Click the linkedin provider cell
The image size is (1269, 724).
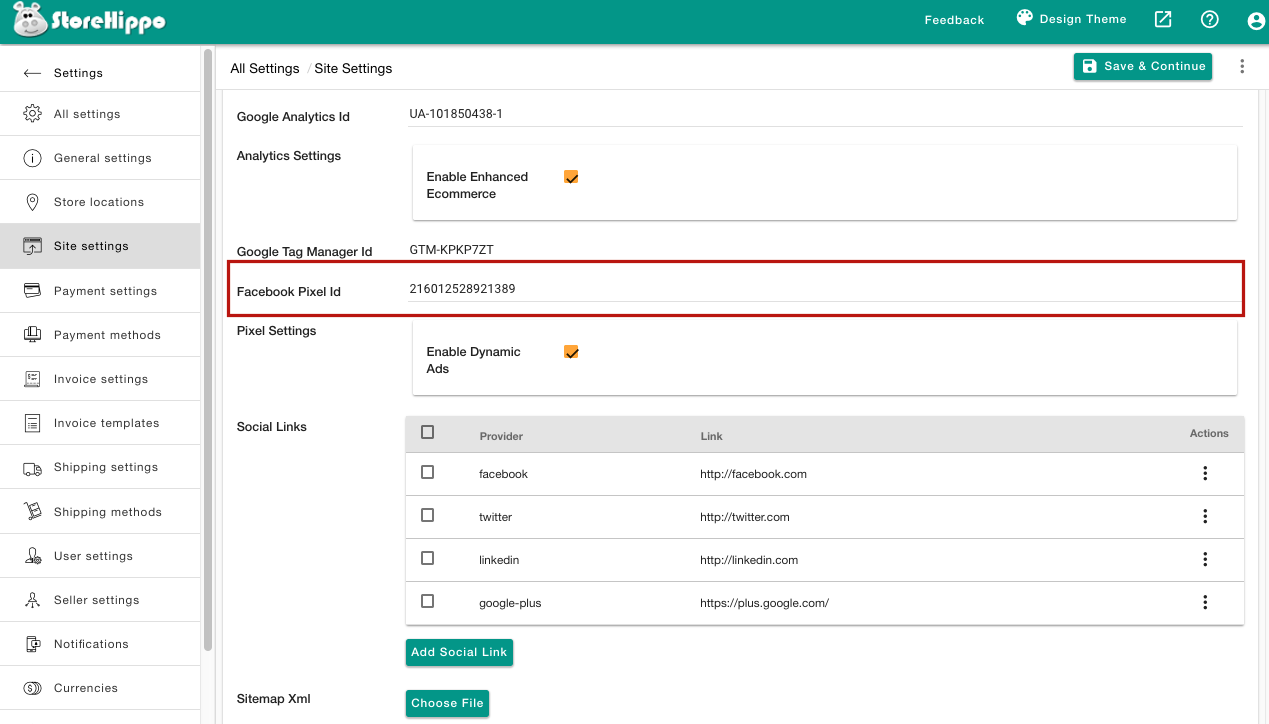coord(499,560)
